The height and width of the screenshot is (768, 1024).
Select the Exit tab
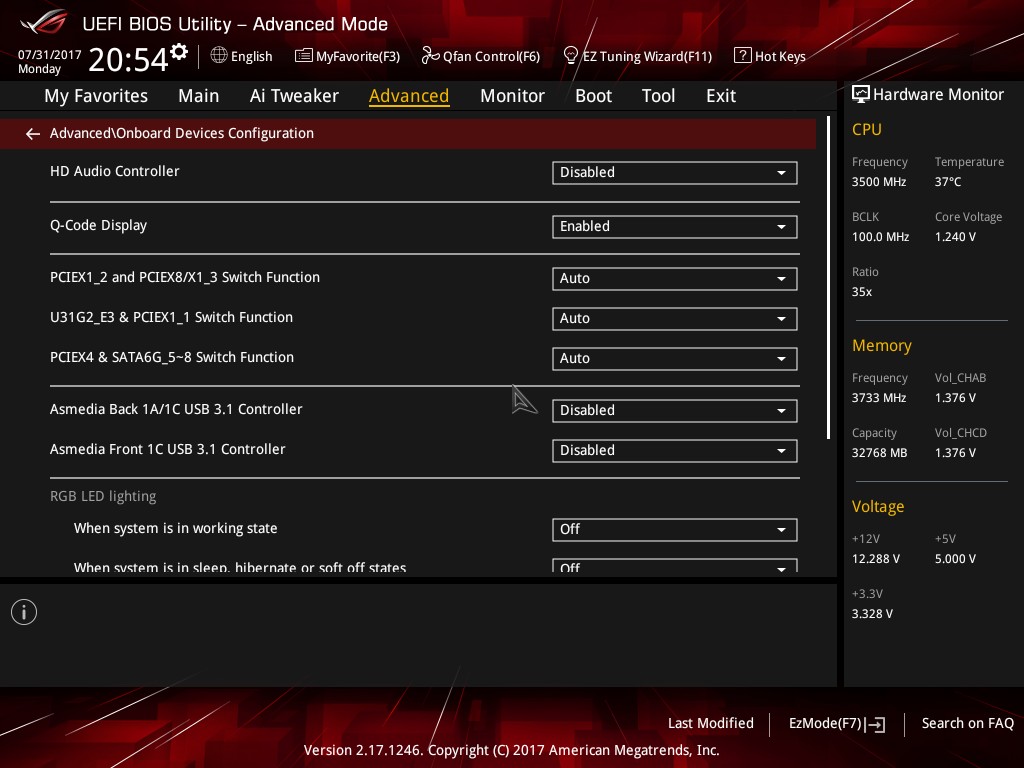(721, 96)
